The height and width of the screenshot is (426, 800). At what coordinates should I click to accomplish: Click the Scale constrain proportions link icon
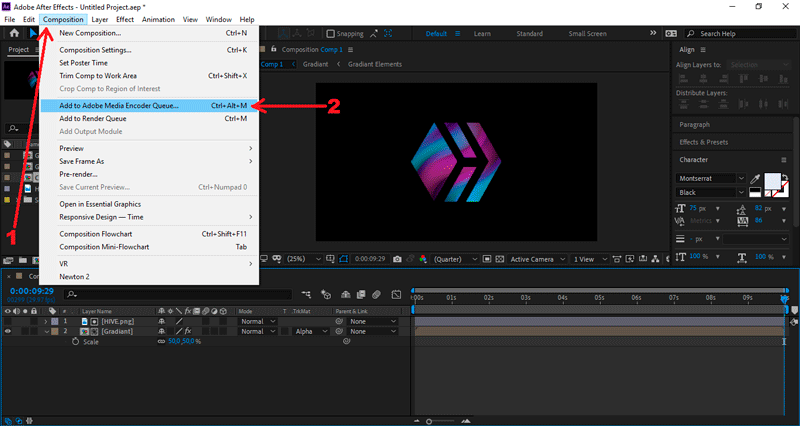tap(161, 341)
